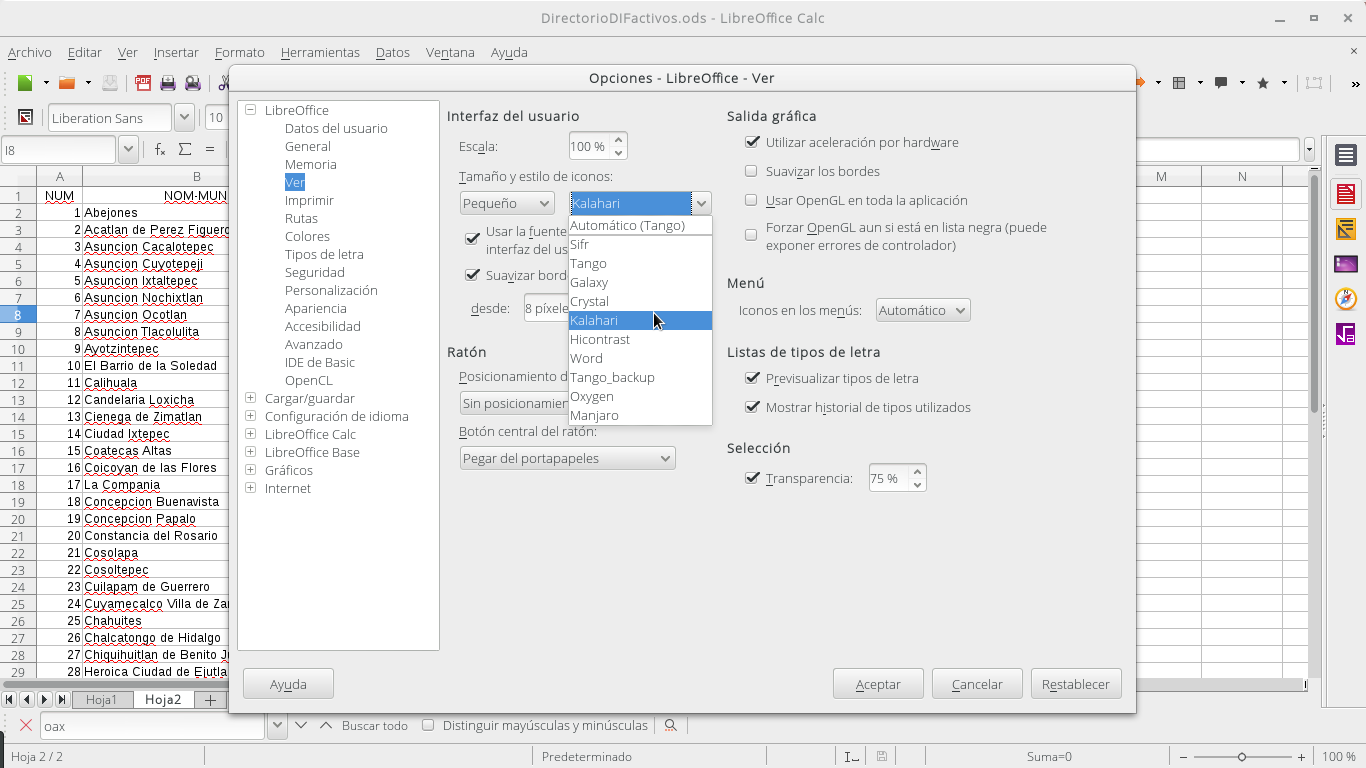Check Forzar OpenGL aun si está en lista negra
Viewport: 1366px width, 768px height.
coord(752,235)
